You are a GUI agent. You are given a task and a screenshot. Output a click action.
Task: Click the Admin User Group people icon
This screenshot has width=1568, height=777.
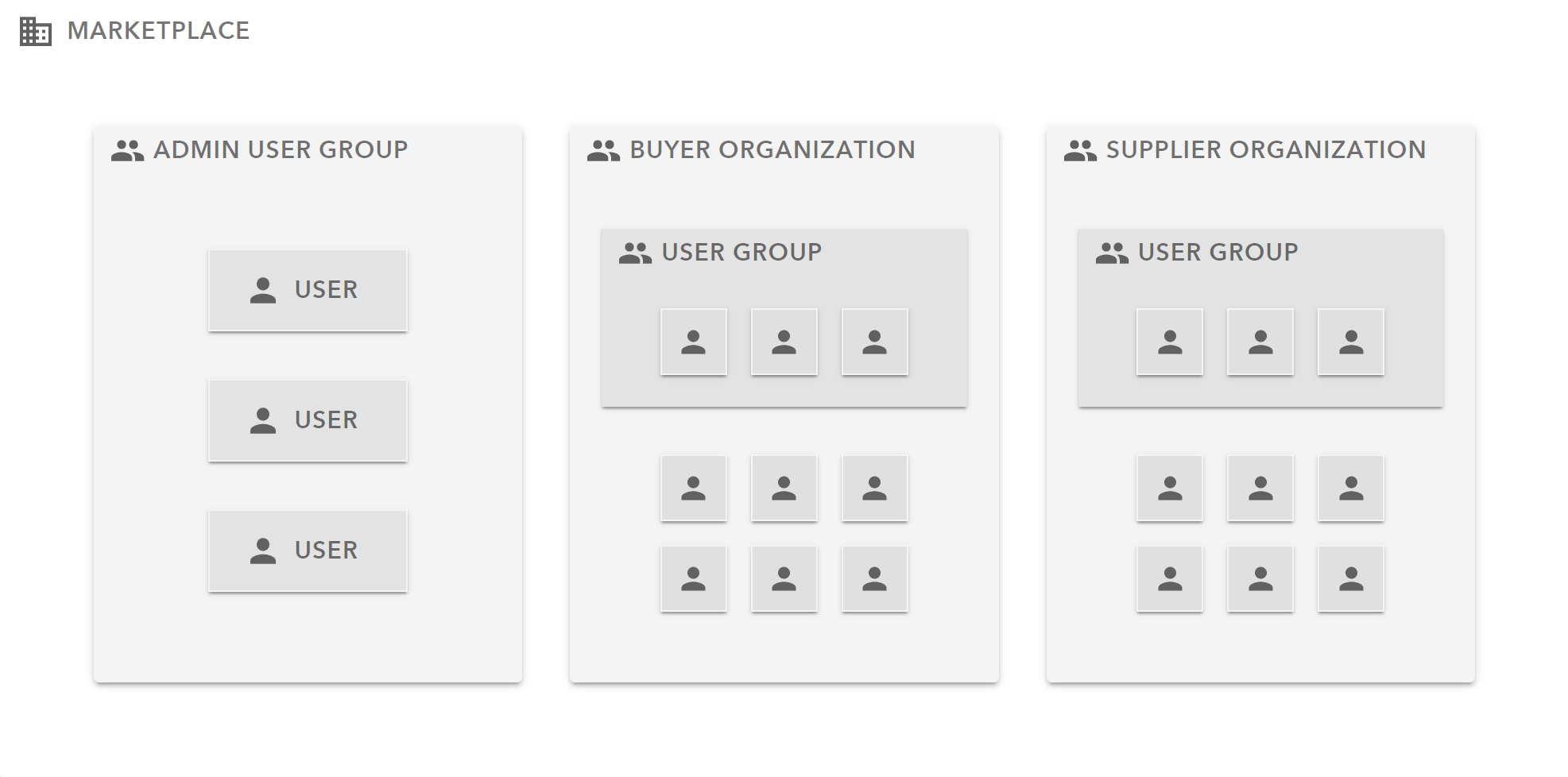click(127, 150)
